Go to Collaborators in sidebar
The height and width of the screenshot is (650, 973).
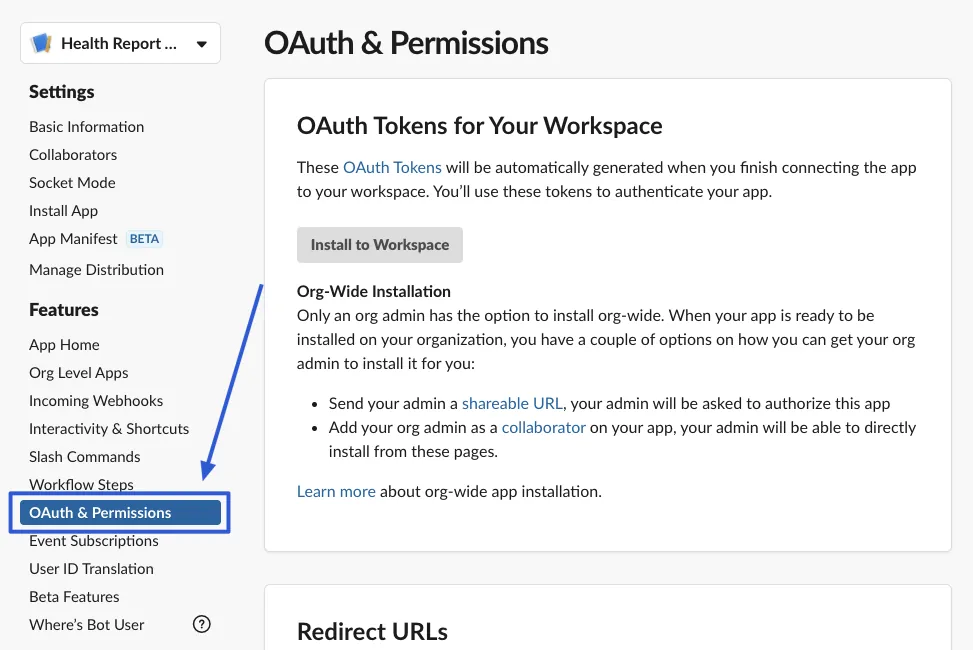[x=73, y=155]
